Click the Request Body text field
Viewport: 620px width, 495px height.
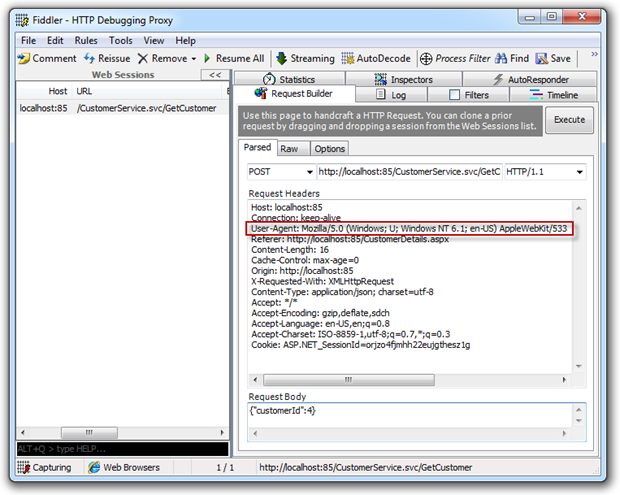coord(409,416)
